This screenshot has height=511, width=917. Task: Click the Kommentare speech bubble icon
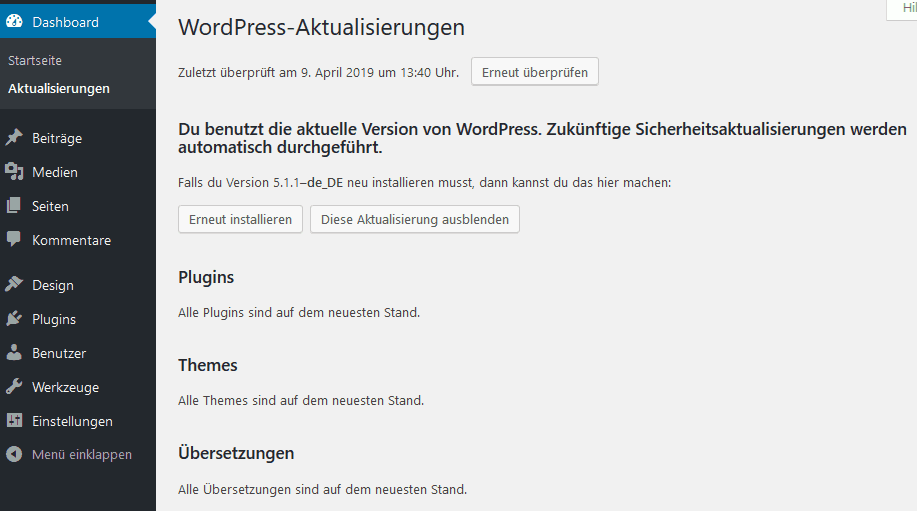[x=14, y=239]
